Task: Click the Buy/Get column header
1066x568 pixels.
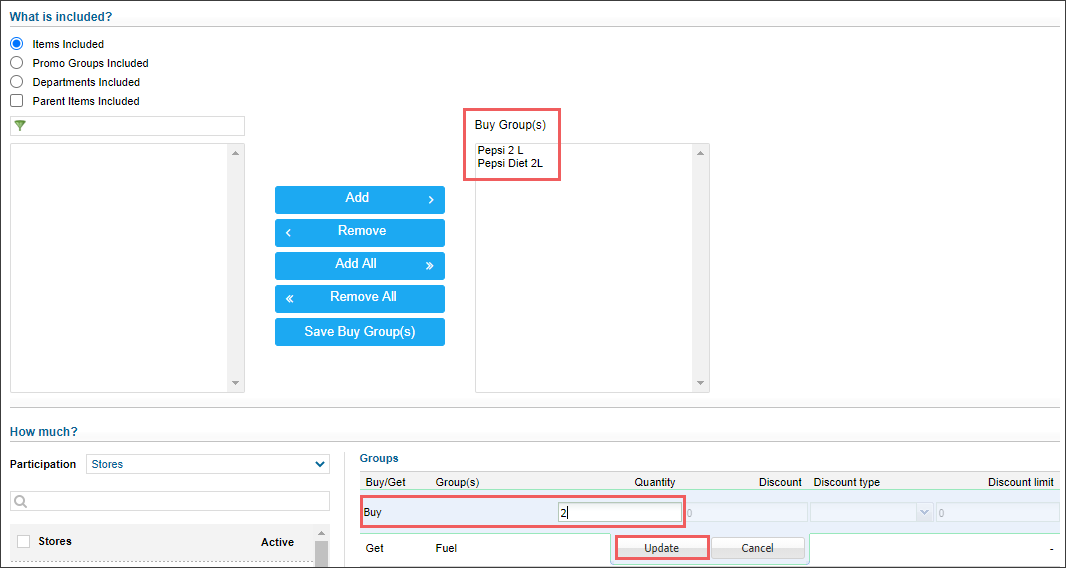Action: [385, 482]
